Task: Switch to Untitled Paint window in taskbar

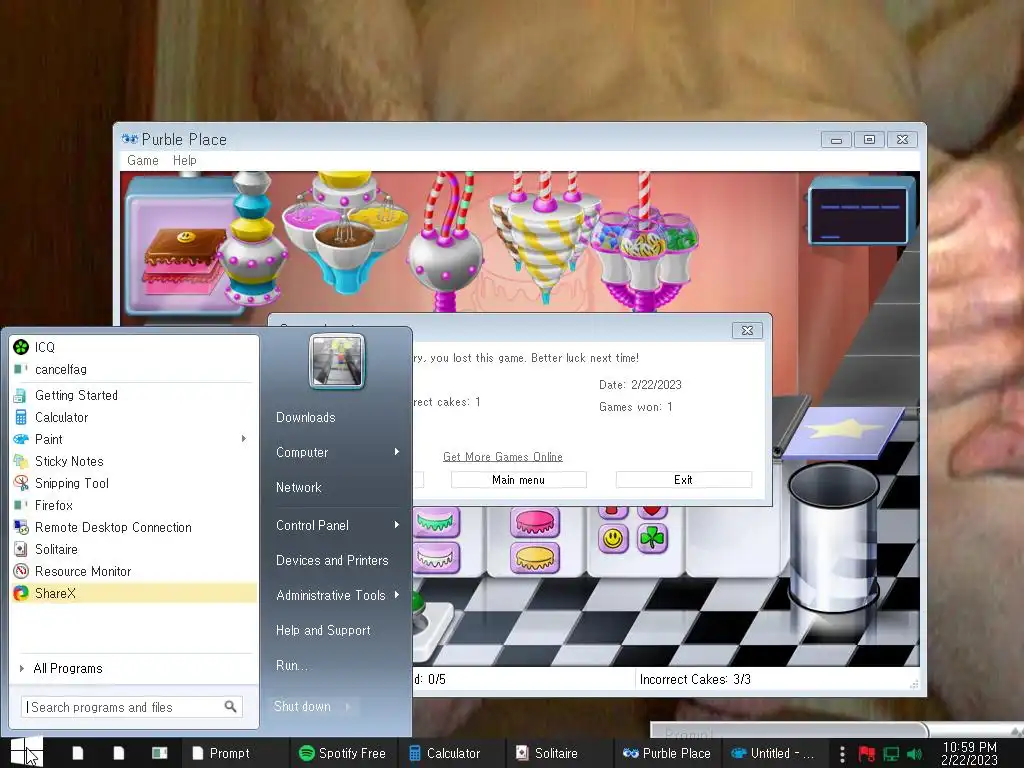Action: click(772, 753)
